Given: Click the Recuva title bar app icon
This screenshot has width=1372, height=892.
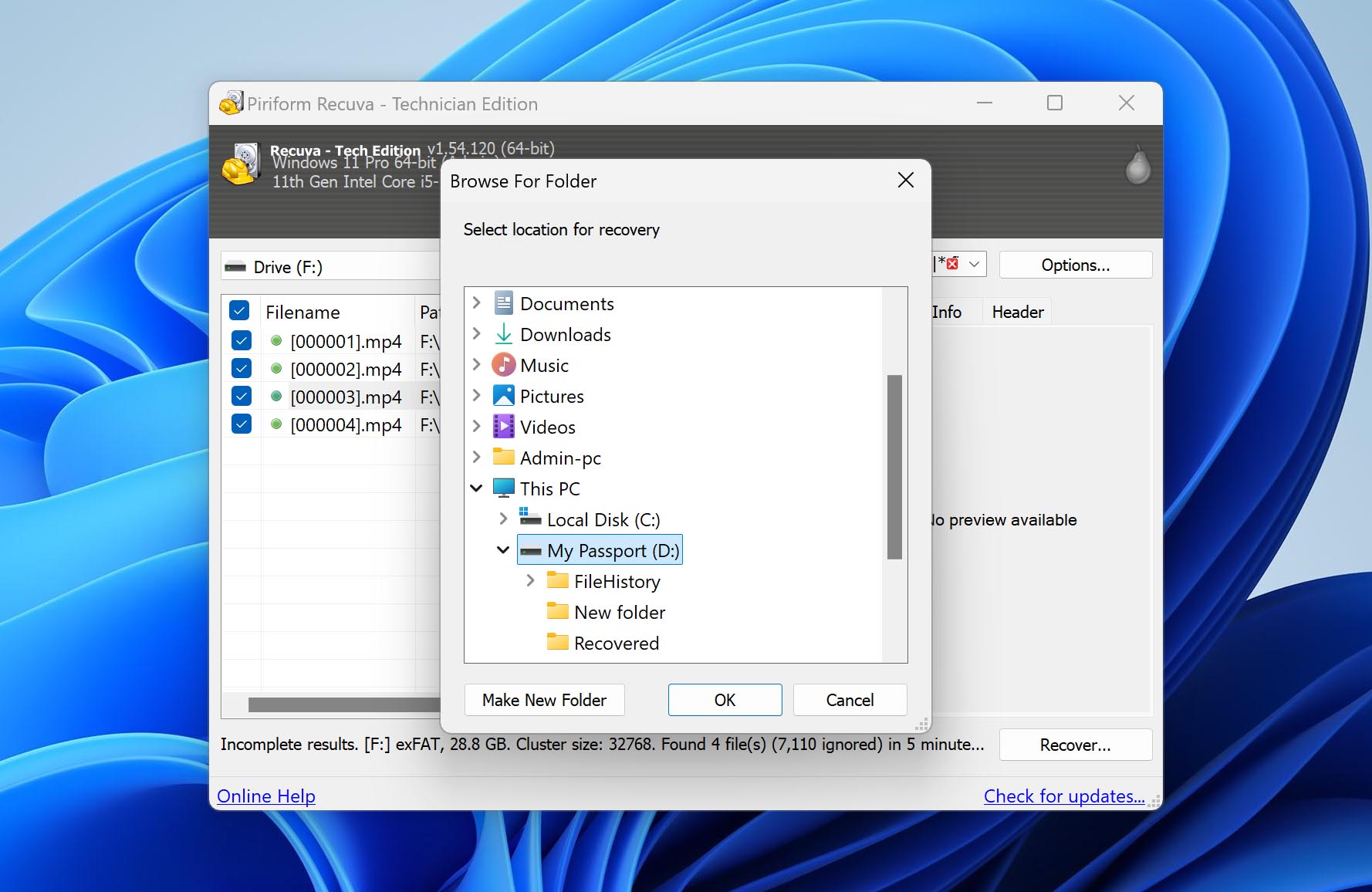Looking at the screenshot, I should click(x=231, y=103).
